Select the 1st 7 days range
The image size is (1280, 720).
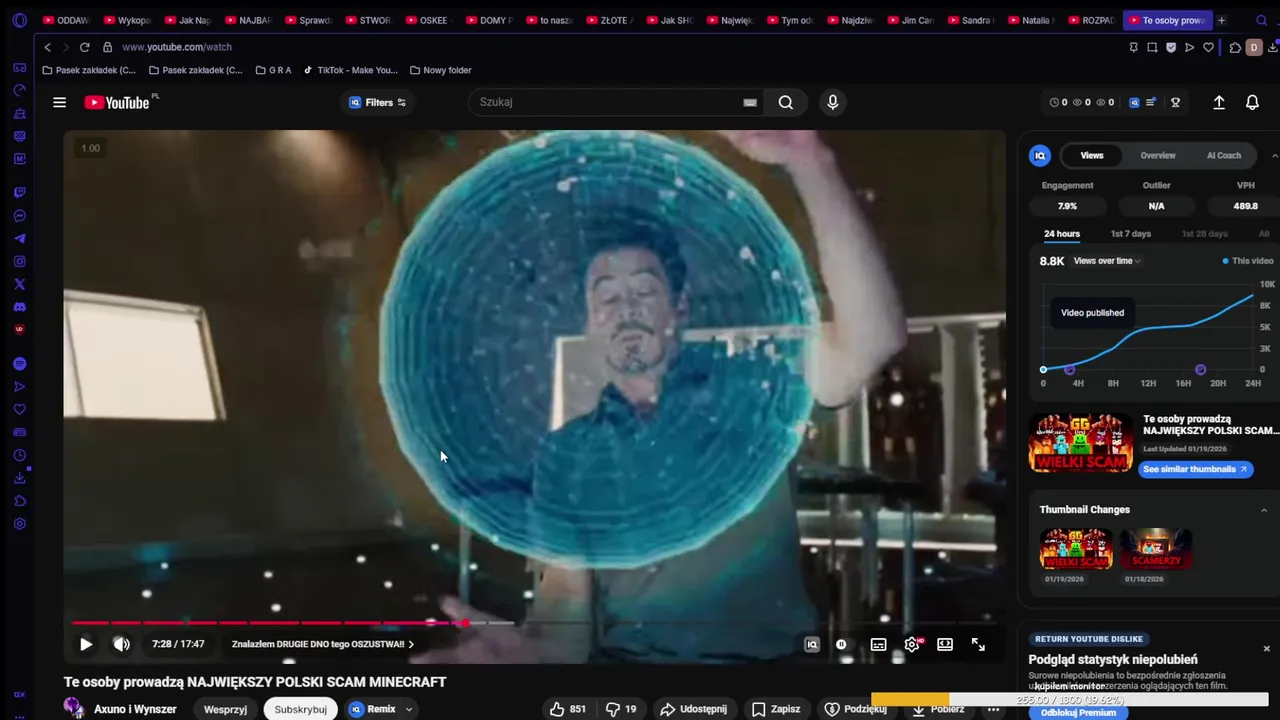point(1130,234)
